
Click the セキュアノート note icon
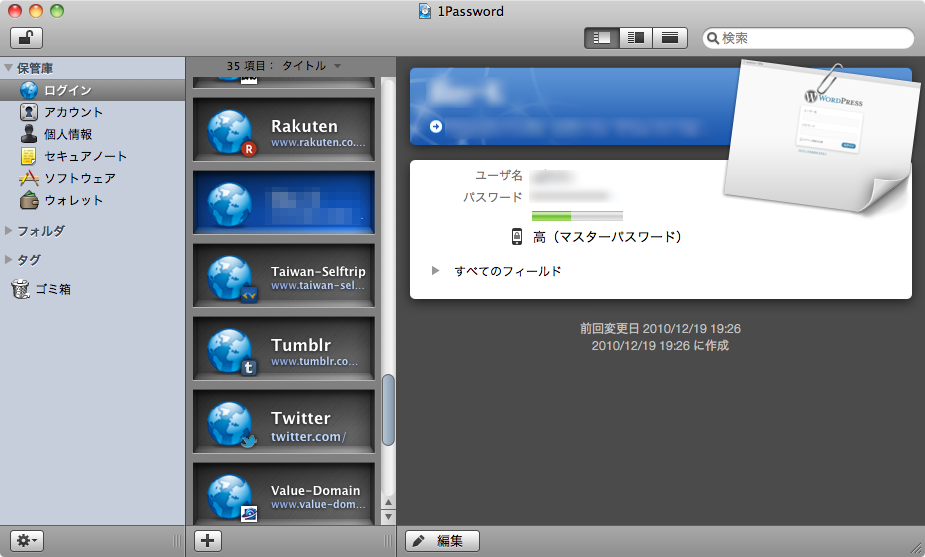tap(28, 156)
